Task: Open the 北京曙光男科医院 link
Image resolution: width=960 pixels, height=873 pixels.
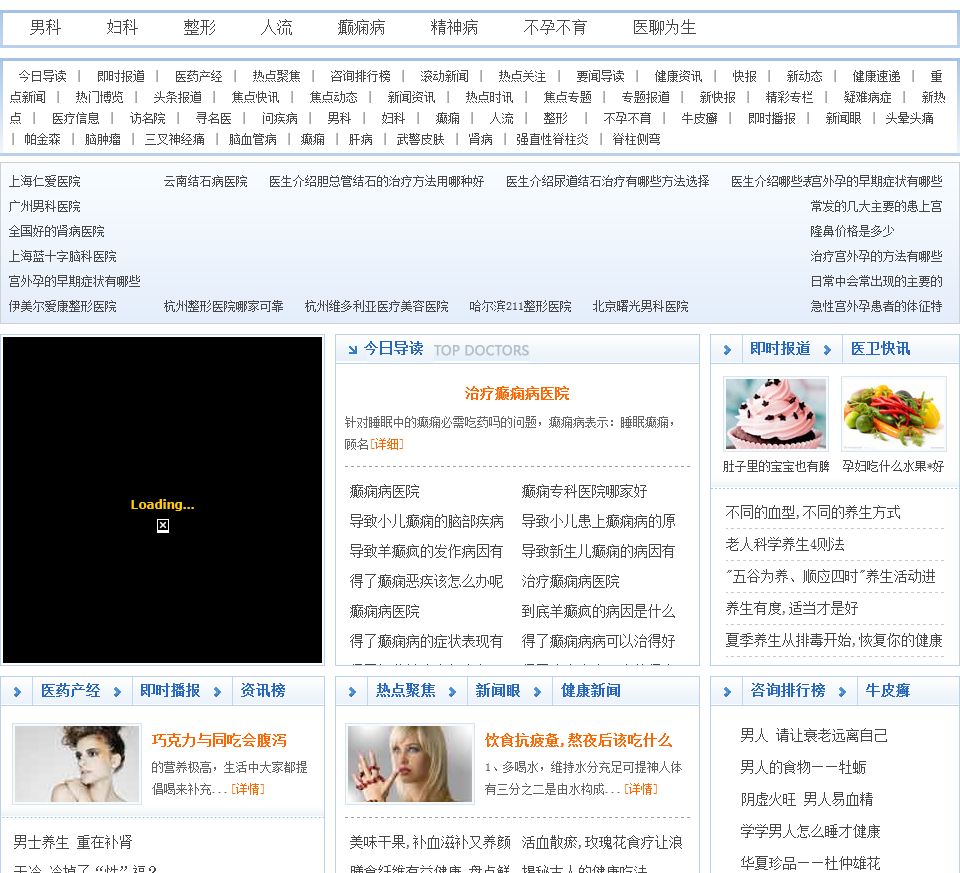Action: click(x=640, y=306)
